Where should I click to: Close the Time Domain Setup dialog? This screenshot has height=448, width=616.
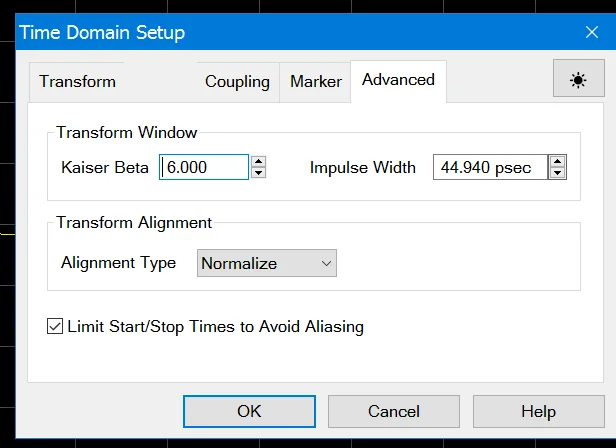click(590, 32)
